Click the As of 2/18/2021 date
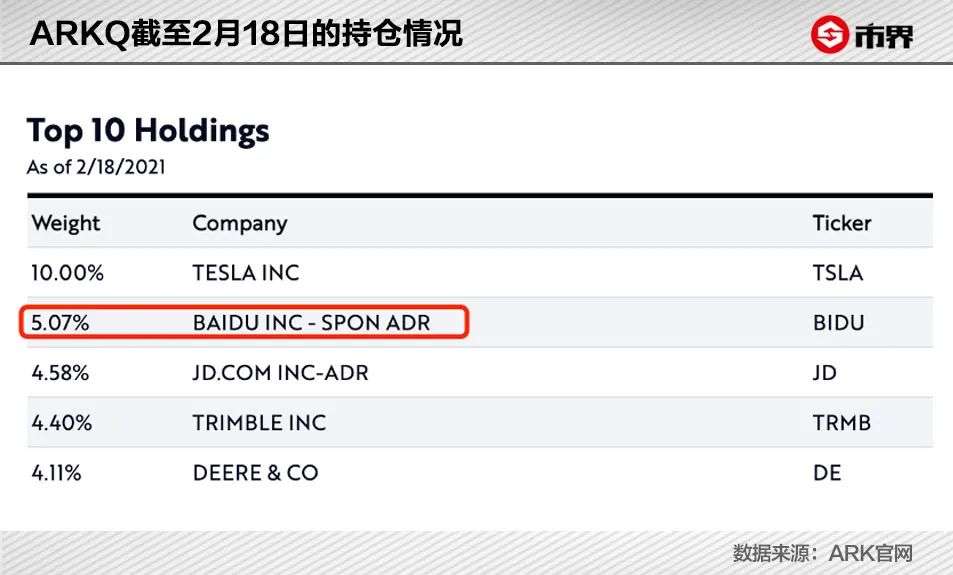This screenshot has height=575, width=953. point(96,167)
